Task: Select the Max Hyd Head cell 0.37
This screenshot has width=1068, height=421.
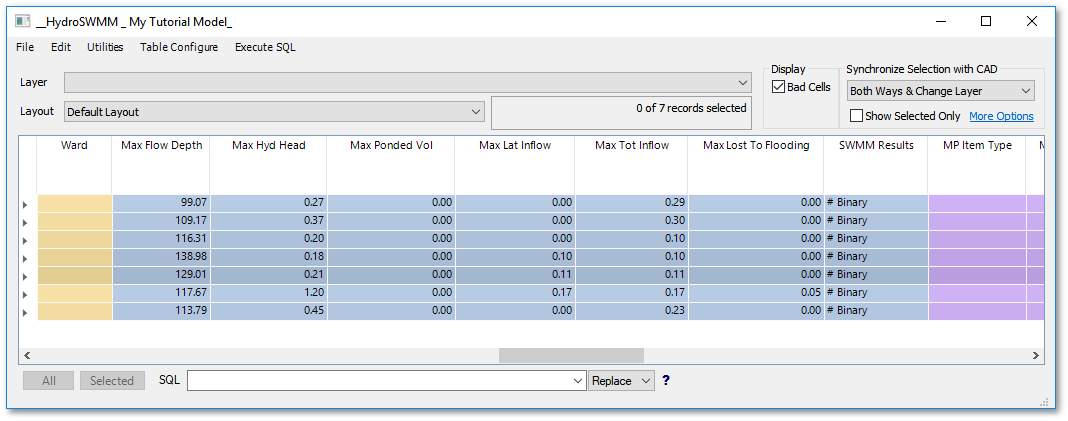Action: (x=268, y=221)
